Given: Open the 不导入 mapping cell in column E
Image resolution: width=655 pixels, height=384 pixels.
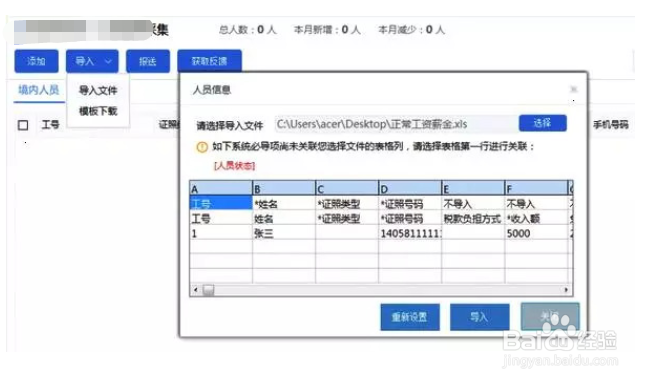Looking at the screenshot, I should [x=473, y=203].
